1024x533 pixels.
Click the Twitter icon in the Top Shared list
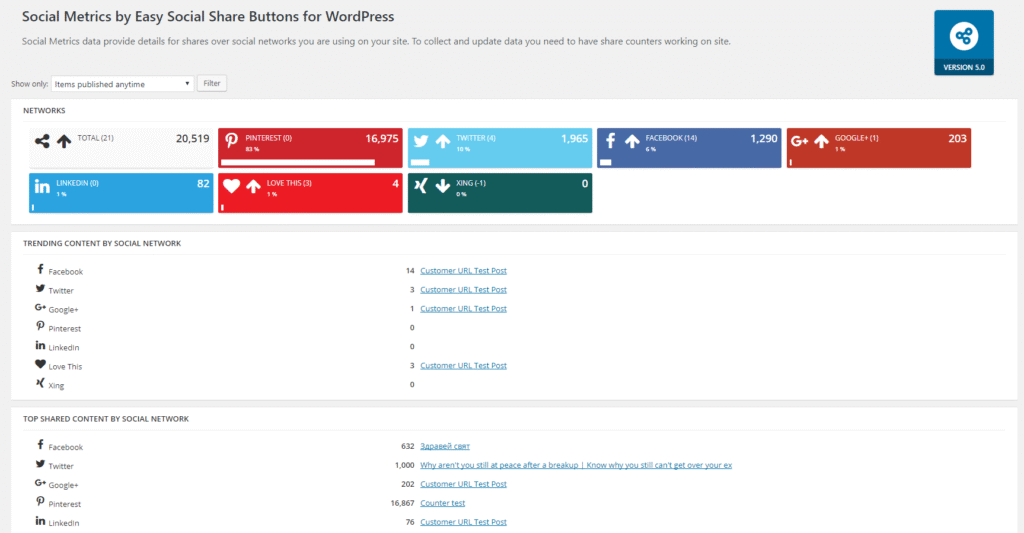(x=40, y=464)
